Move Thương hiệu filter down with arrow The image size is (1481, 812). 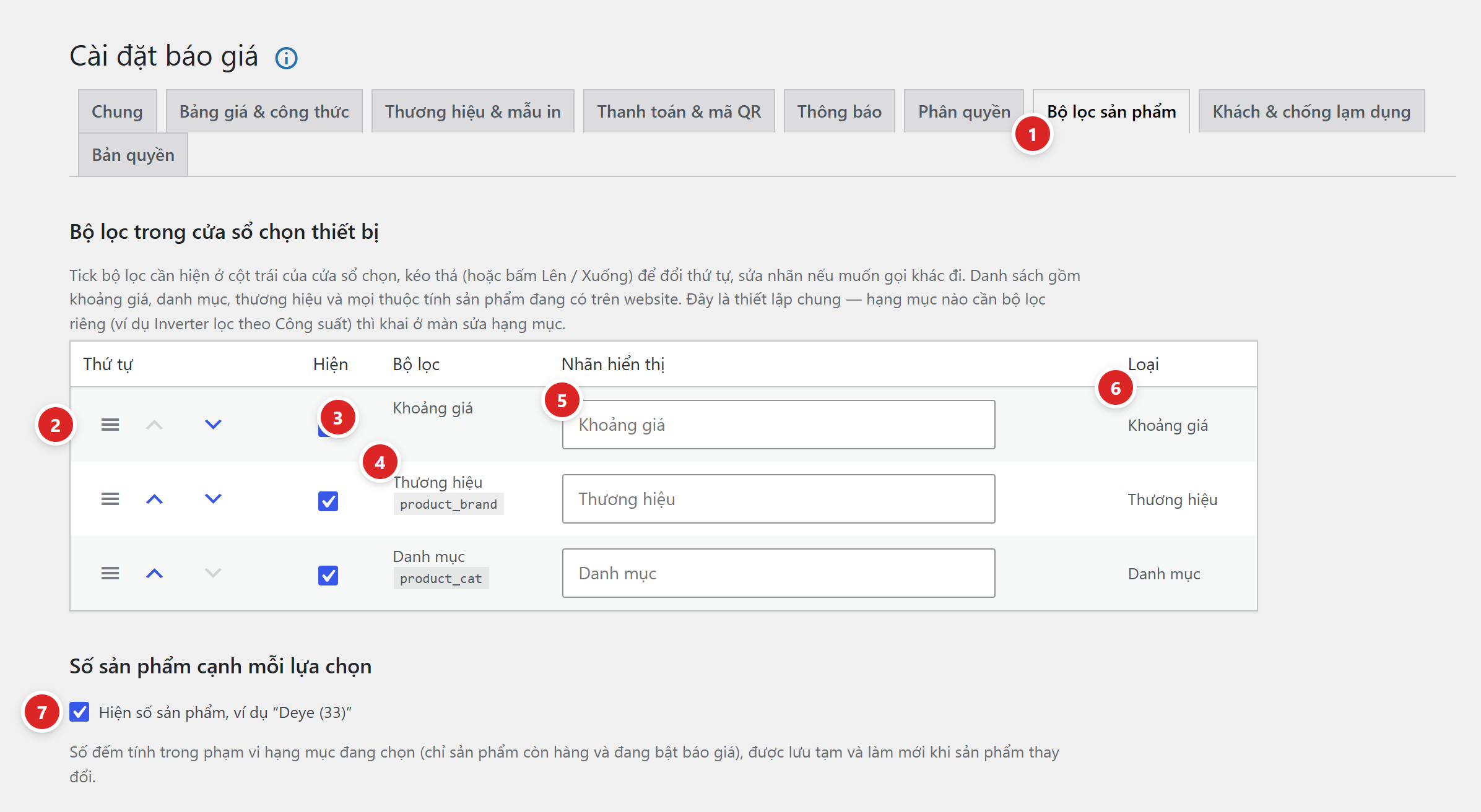coord(213,499)
